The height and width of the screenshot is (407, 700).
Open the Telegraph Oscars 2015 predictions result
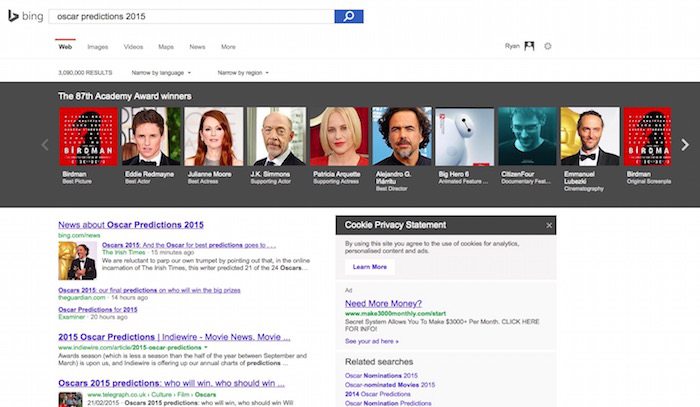click(x=171, y=383)
